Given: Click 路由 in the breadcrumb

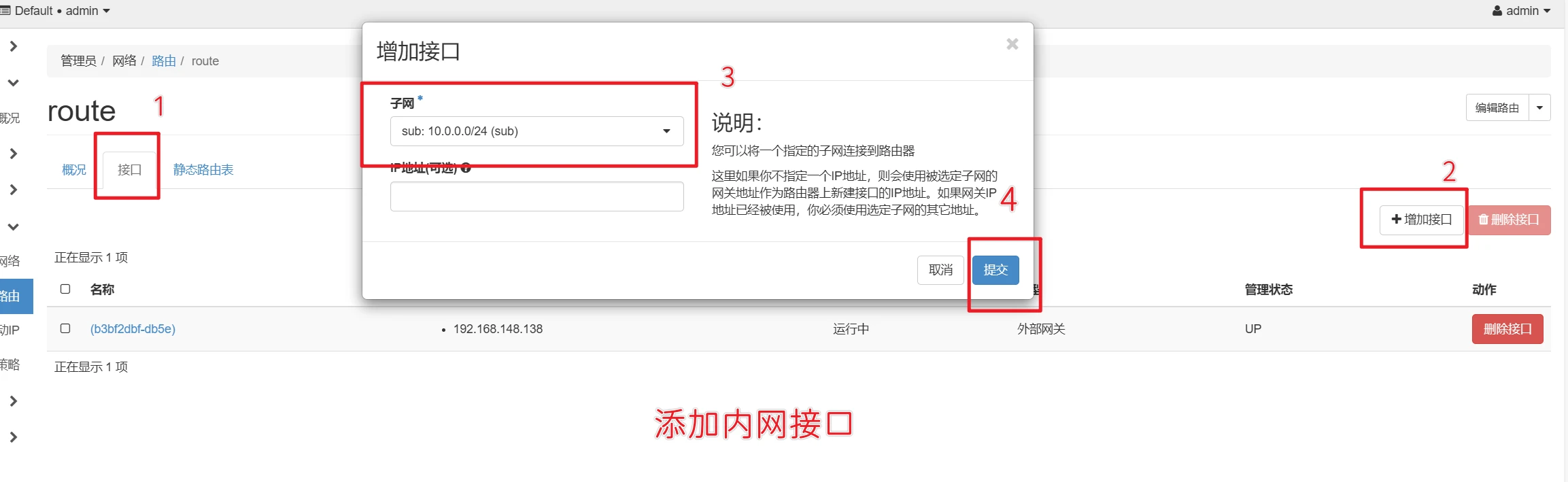Looking at the screenshot, I should click(163, 61).
